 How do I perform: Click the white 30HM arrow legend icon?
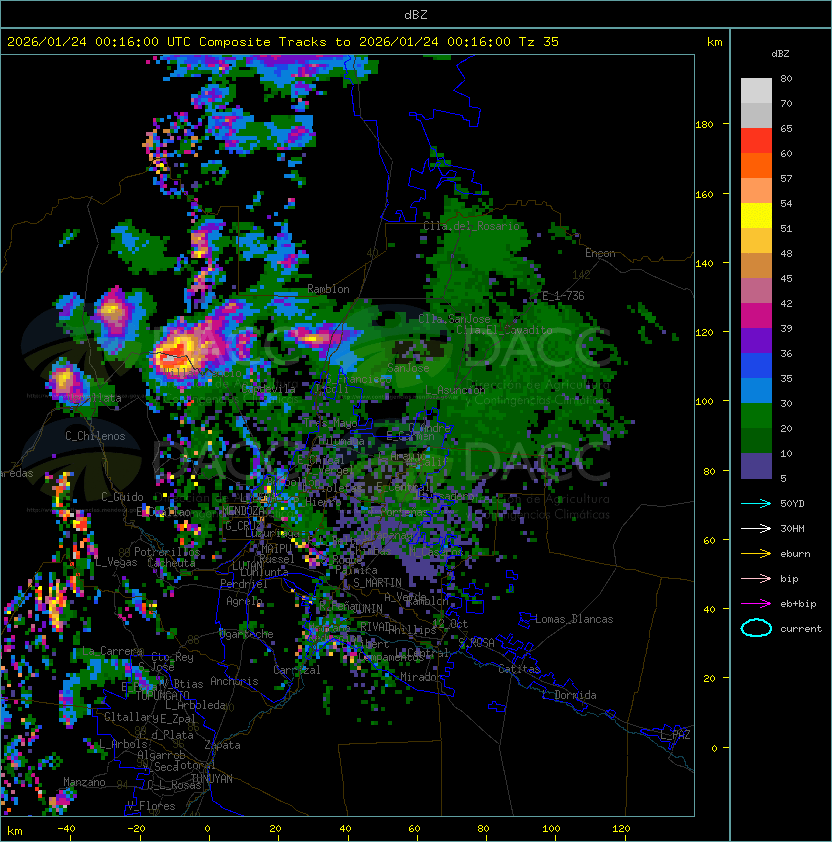(756, 528)
